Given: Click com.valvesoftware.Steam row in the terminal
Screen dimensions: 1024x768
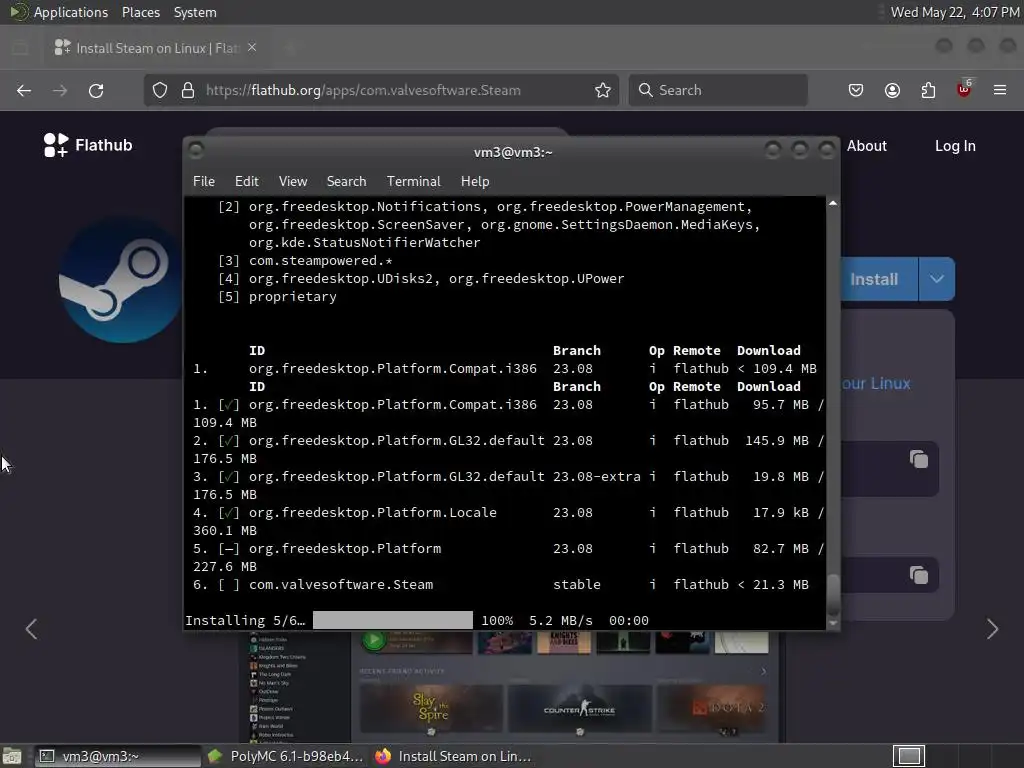Looking at the screenshot, I should (501, 584).
